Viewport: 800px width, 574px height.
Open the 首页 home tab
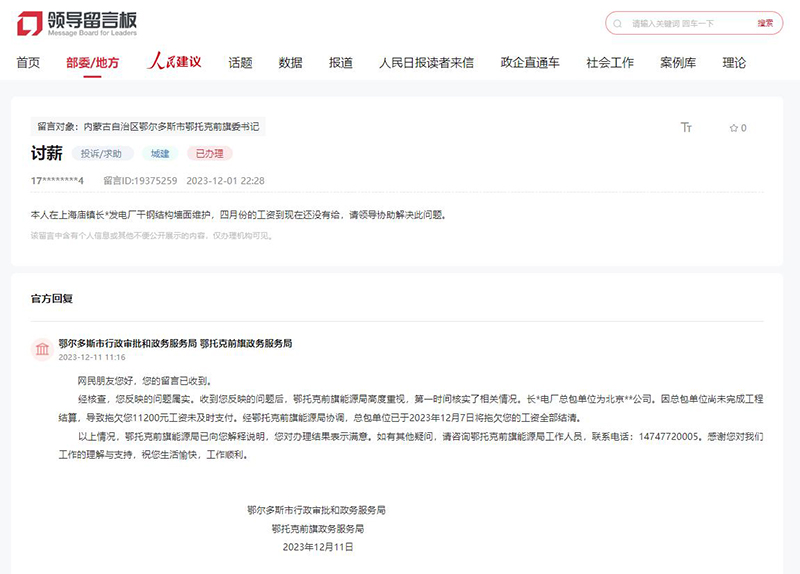(x=28, y=63)
